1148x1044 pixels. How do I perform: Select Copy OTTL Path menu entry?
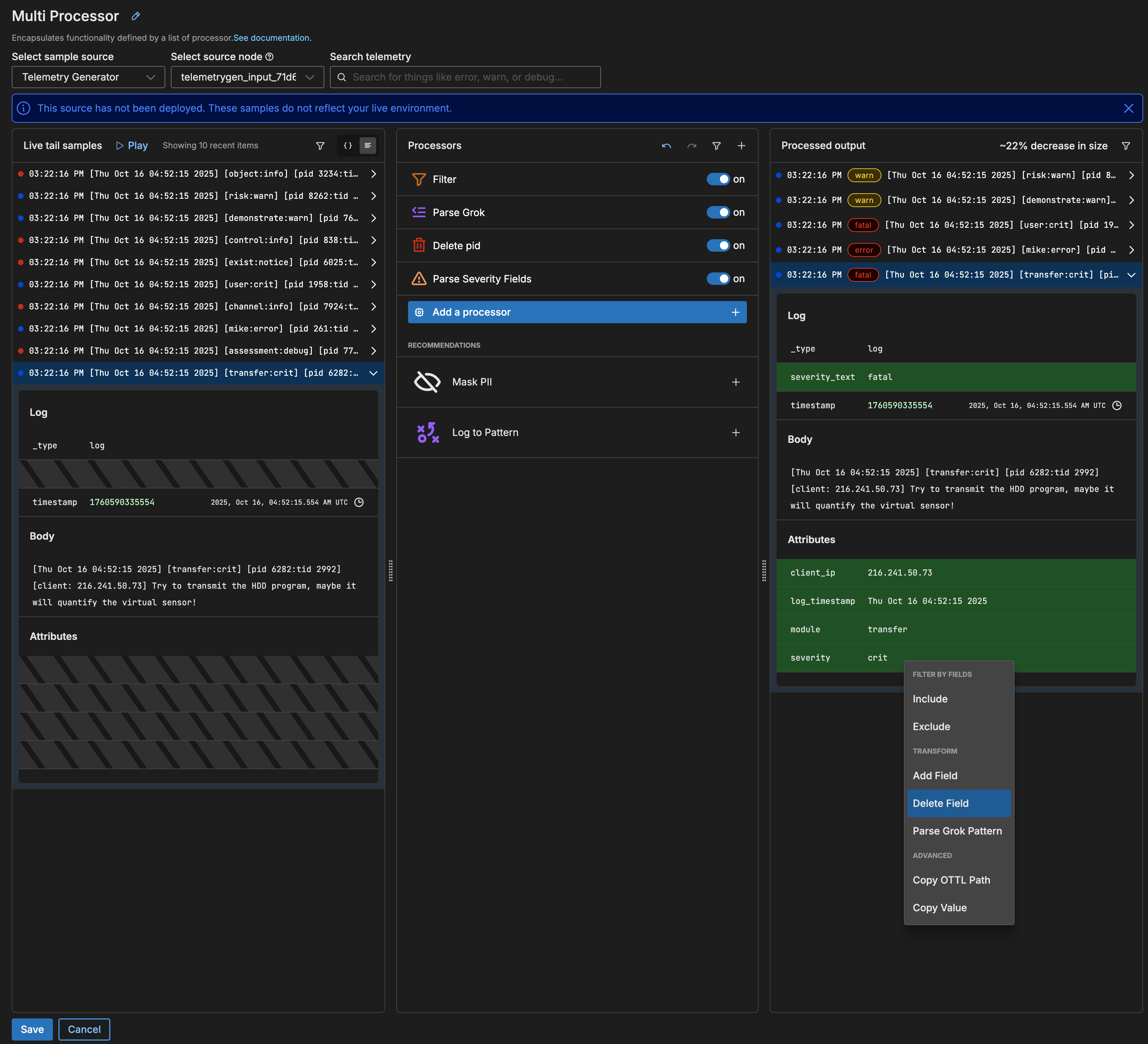(951, 879)
